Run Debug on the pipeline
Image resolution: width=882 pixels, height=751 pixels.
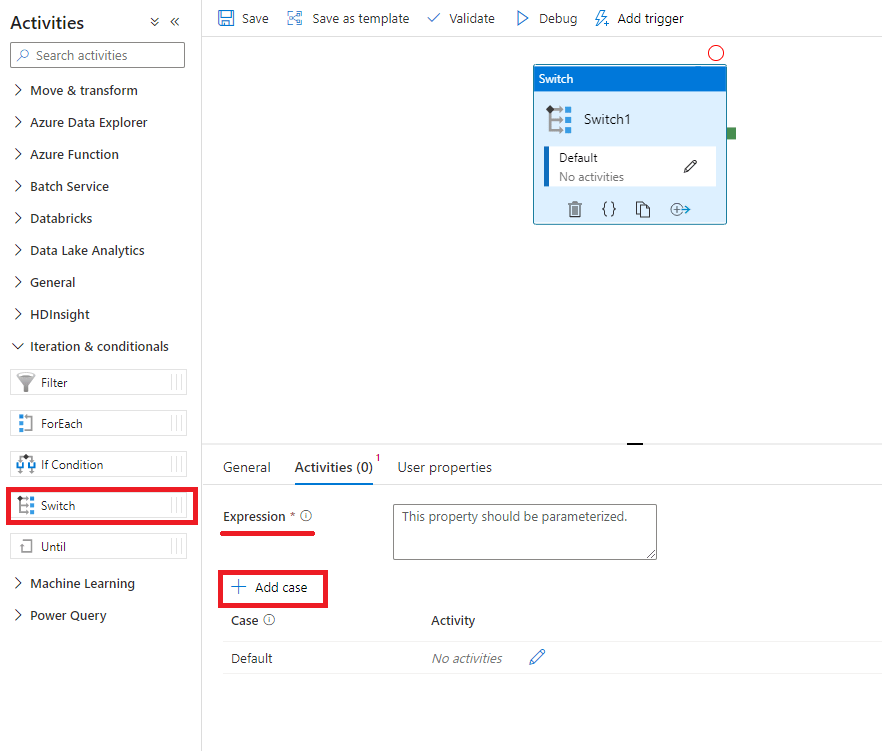click(x=547, y=18)
